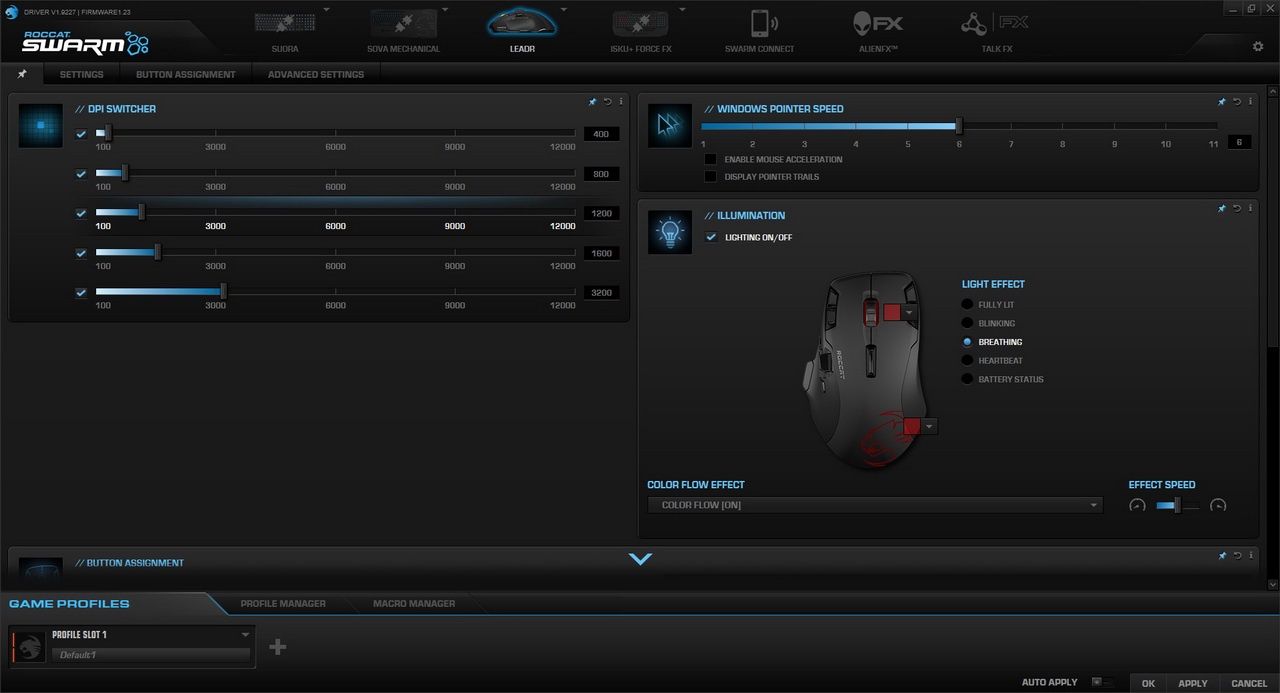1280x693 pixels.
Task: Open scroll wheel color dropdown arrow
Action: [x=909, y=312]
